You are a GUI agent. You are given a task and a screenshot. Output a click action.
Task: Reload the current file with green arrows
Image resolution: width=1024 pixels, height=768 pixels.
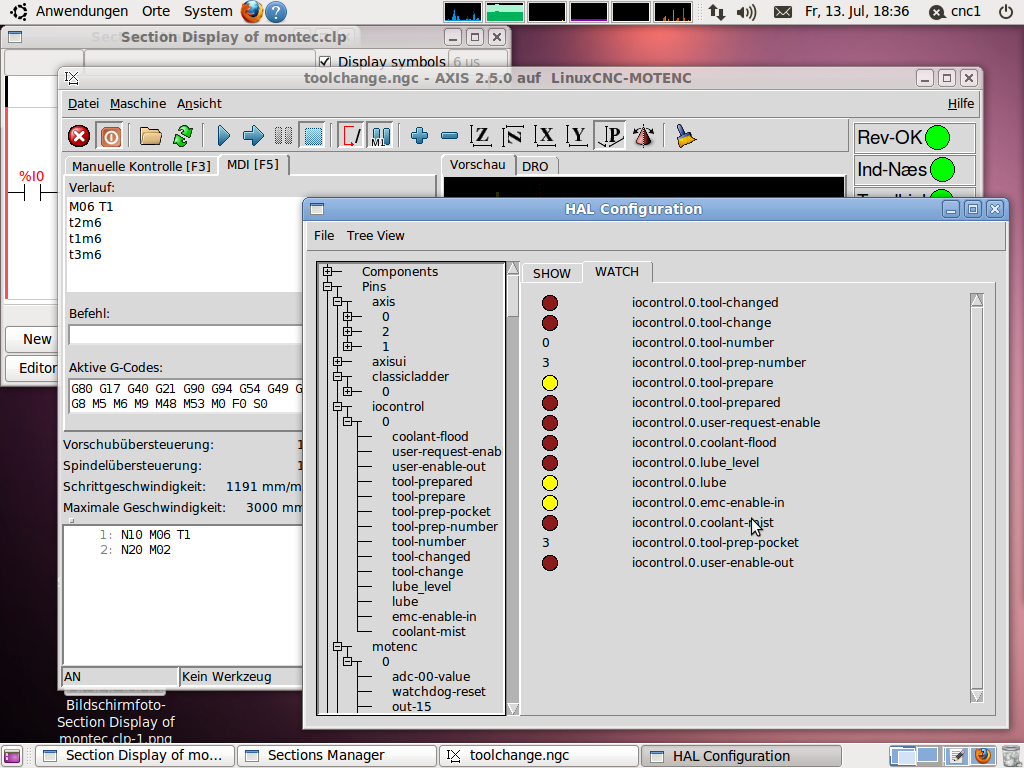click(183, 136)
